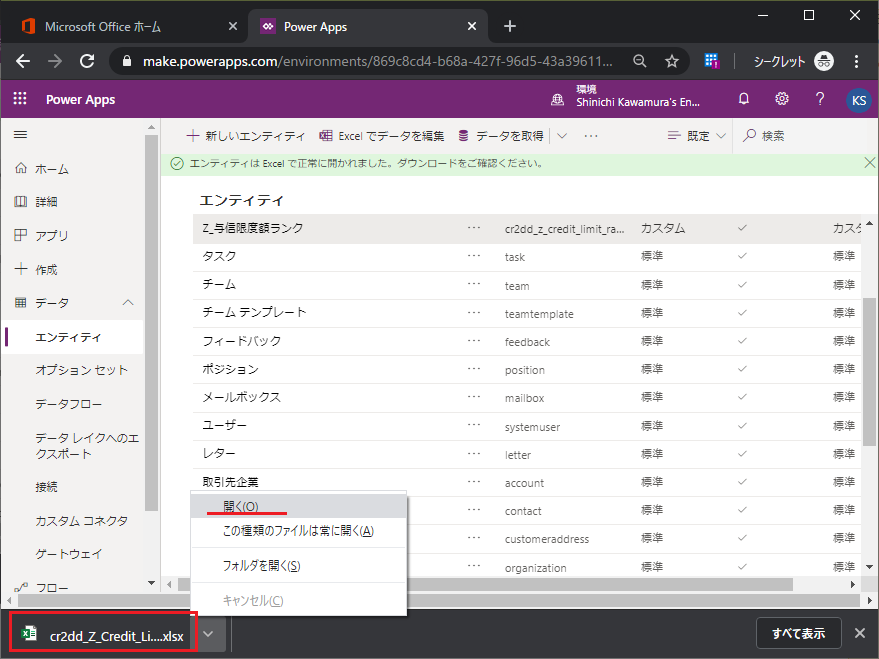Screen dimensions: 879x659
Task: Open the KS account avatar menu
Action: 858,100
